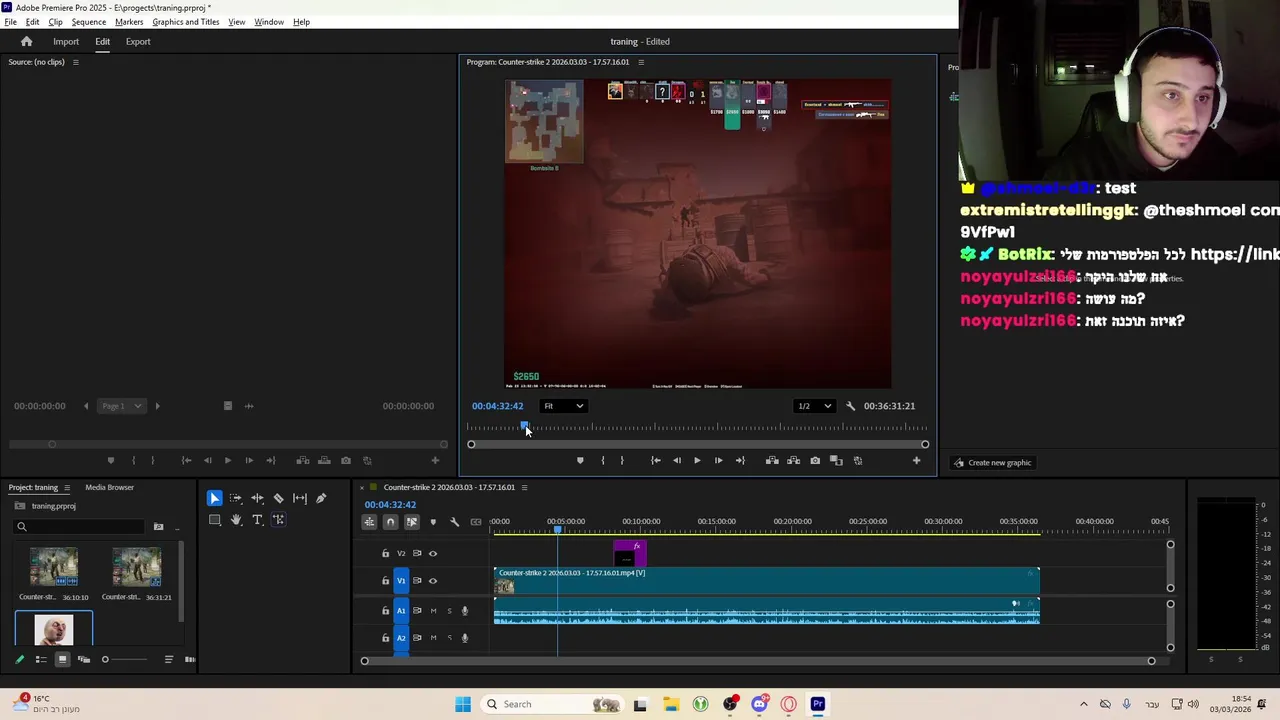Switch to the Import workspace tab

pyautogui.click(x=66, y=41)
